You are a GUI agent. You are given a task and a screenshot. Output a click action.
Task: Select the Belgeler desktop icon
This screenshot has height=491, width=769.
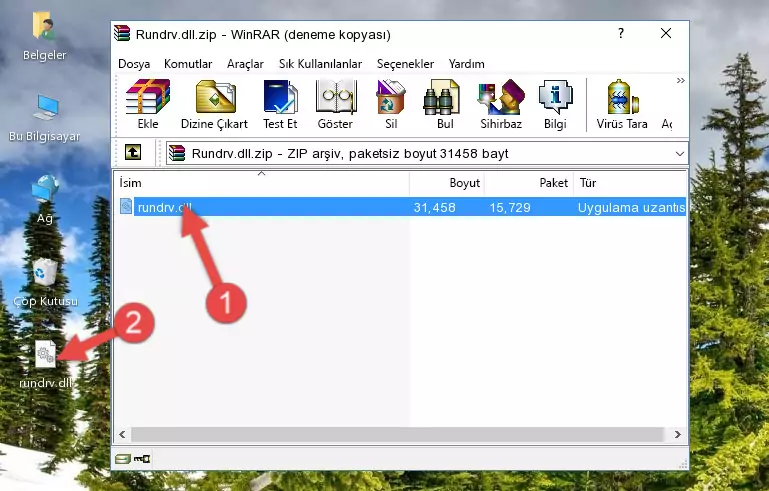[44, 36]
